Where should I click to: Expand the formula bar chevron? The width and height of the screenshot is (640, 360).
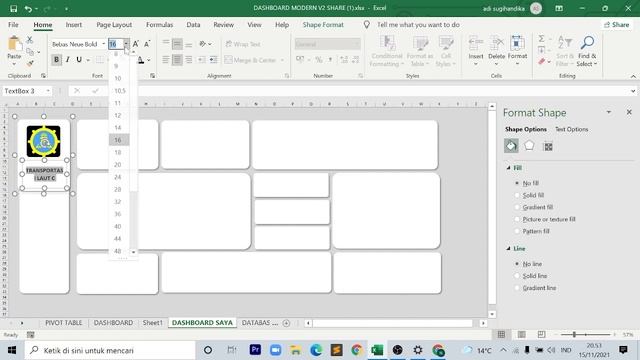[x=633, y=91]
